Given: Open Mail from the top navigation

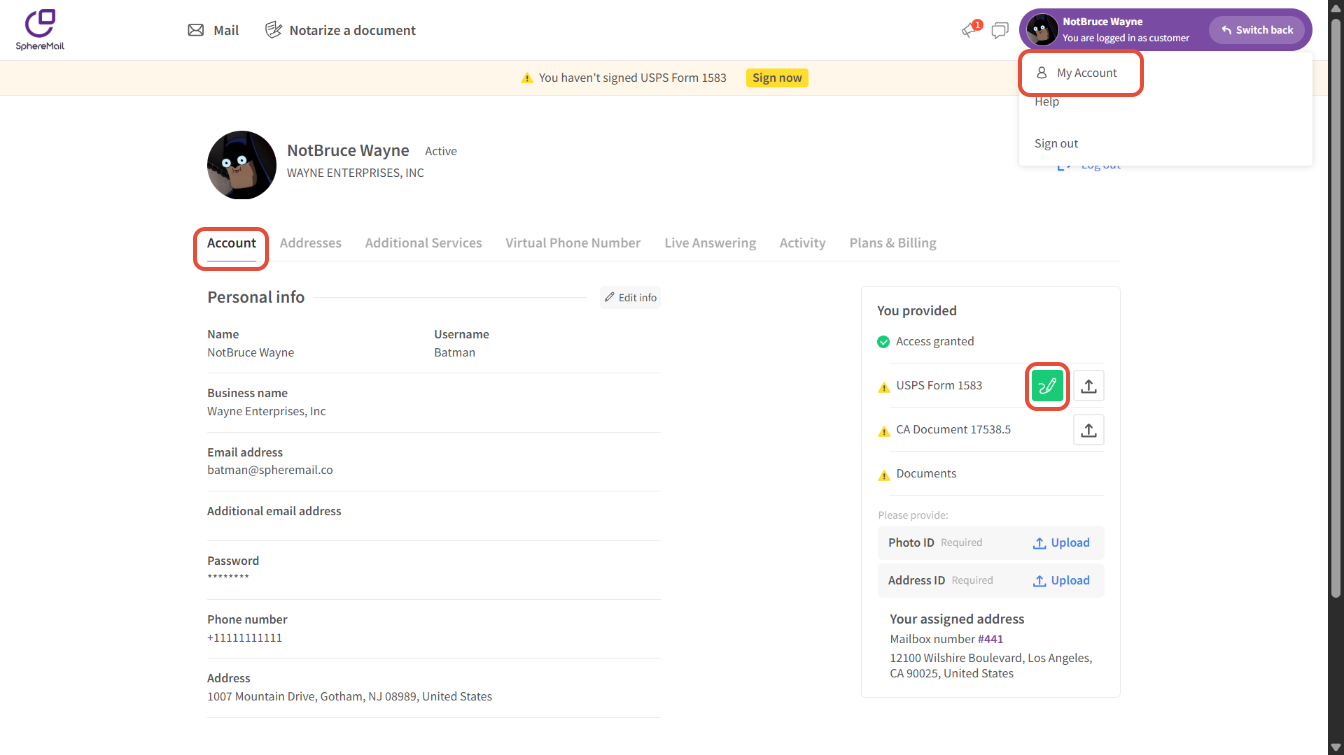Looking at the screenshot, I should [213, 30].
